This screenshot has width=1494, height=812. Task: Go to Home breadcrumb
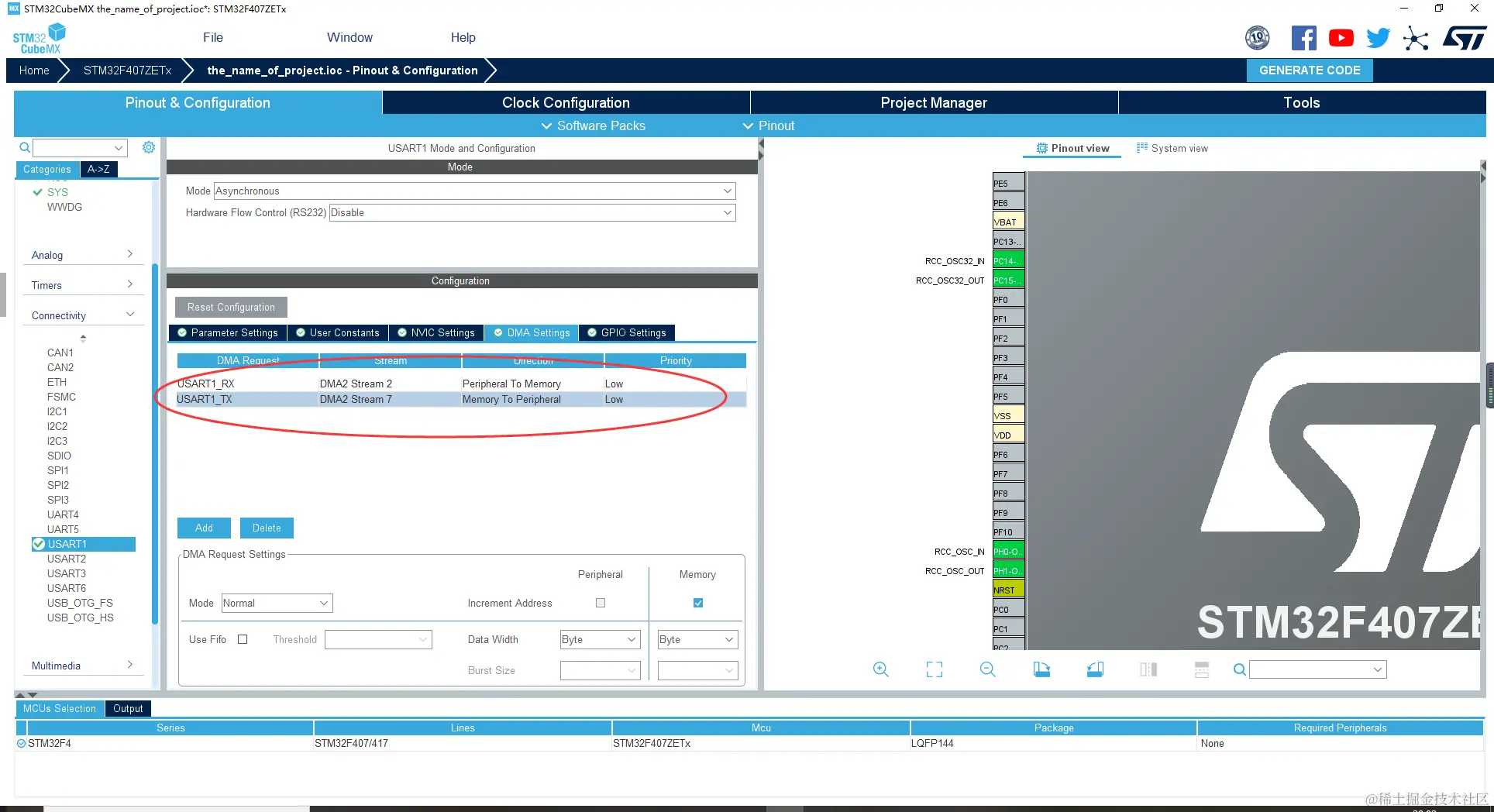pos(34,70)
